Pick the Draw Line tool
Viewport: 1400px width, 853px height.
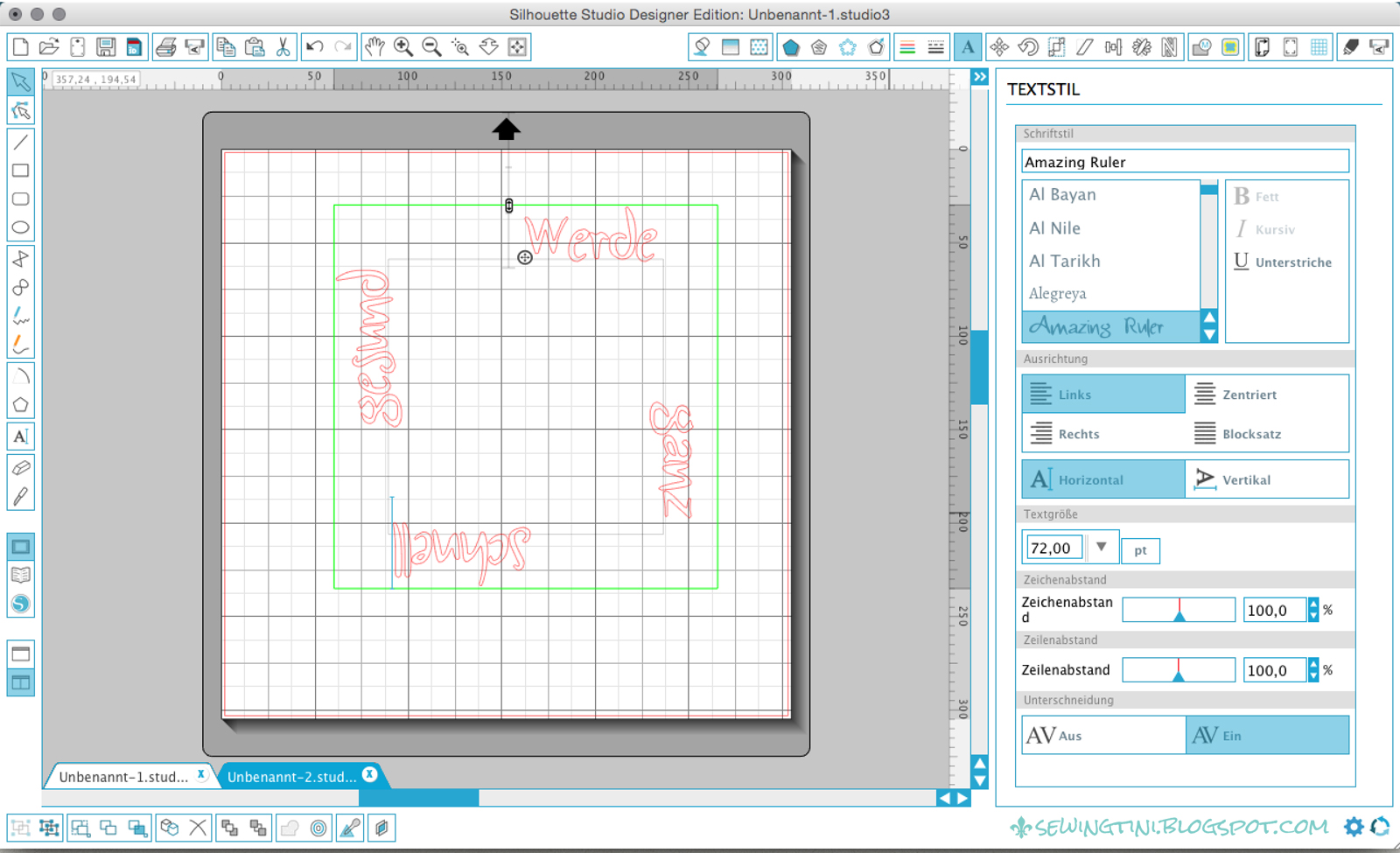coord(21,143)
